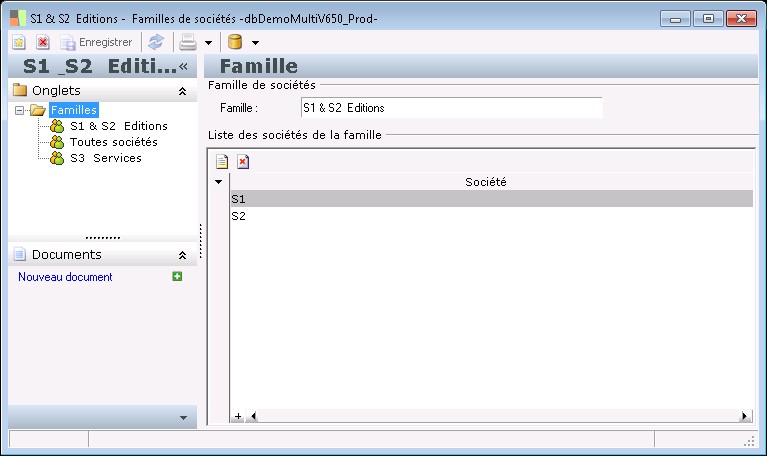Viewport: 767px width, 456px height.
Task: Click the printer icon
Action: (187, 43)
